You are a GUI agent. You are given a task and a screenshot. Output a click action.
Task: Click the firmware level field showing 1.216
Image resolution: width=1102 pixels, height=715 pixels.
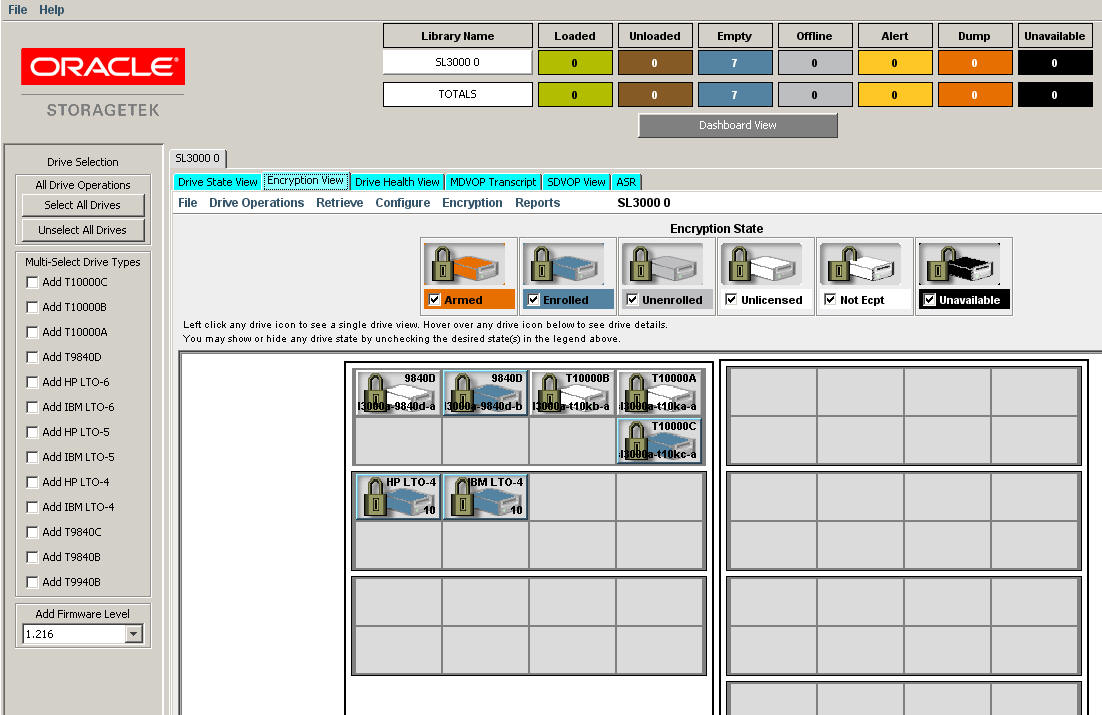(x=74, y=634)
